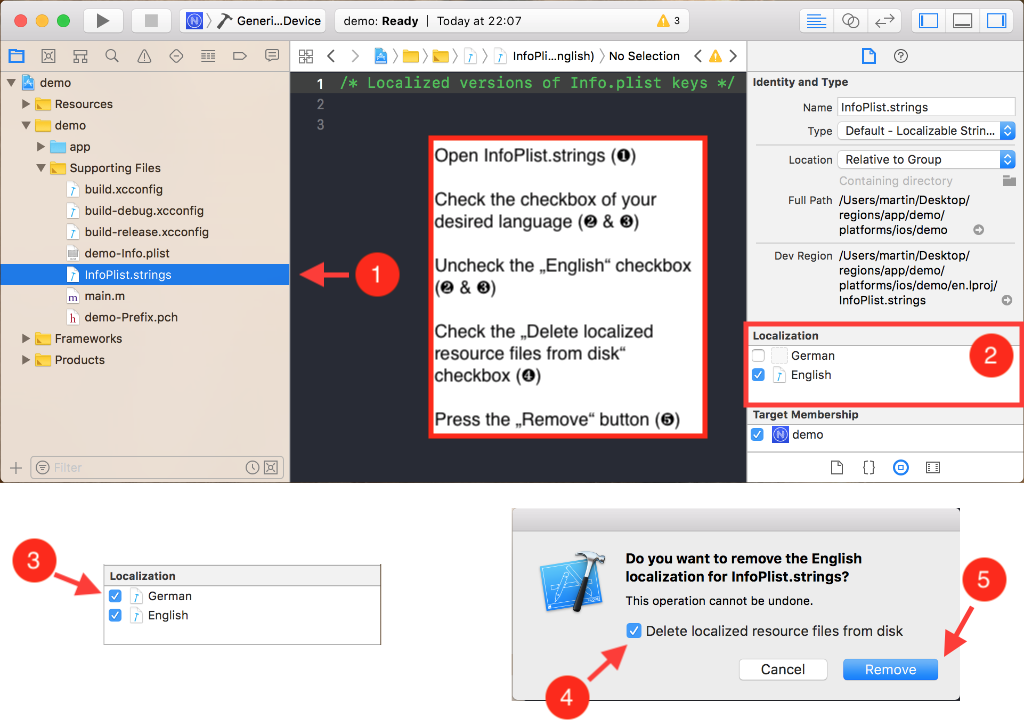The image size is (1024, 726).
Task: Toggle recent files filter clock icon
Action: pyautogui.click(x=253, y=467)
